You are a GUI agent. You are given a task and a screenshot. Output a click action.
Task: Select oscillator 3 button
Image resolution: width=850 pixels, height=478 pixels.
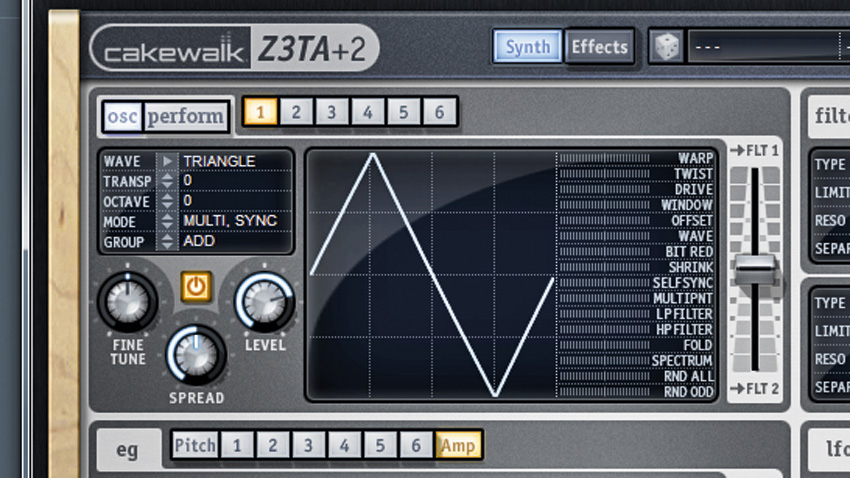point(332,112)
